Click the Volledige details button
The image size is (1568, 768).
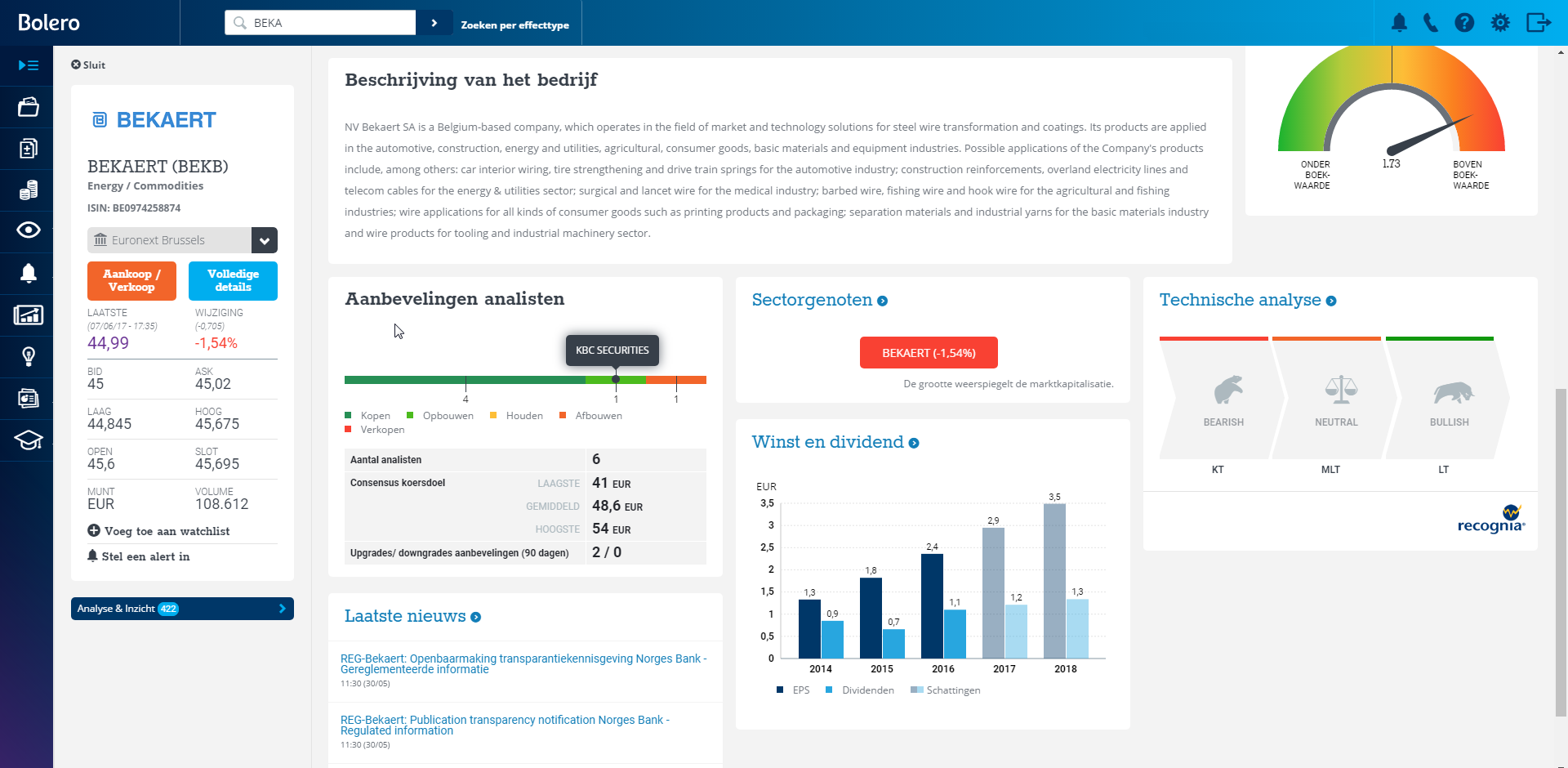click(x=233, y=281)
